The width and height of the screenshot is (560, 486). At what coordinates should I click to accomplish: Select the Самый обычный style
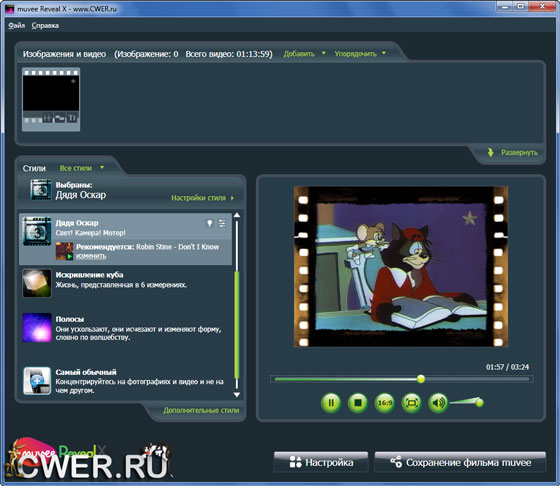pos(125,381)
